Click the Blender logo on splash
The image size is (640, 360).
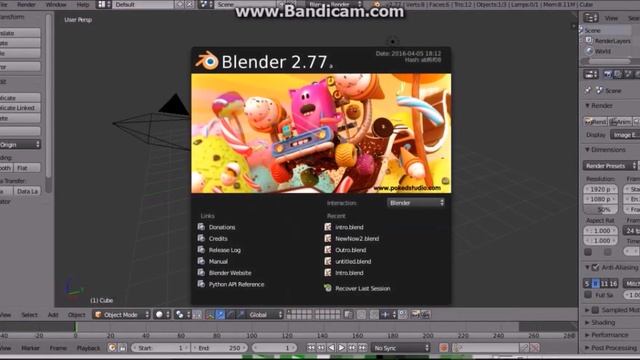click(207, 61)
